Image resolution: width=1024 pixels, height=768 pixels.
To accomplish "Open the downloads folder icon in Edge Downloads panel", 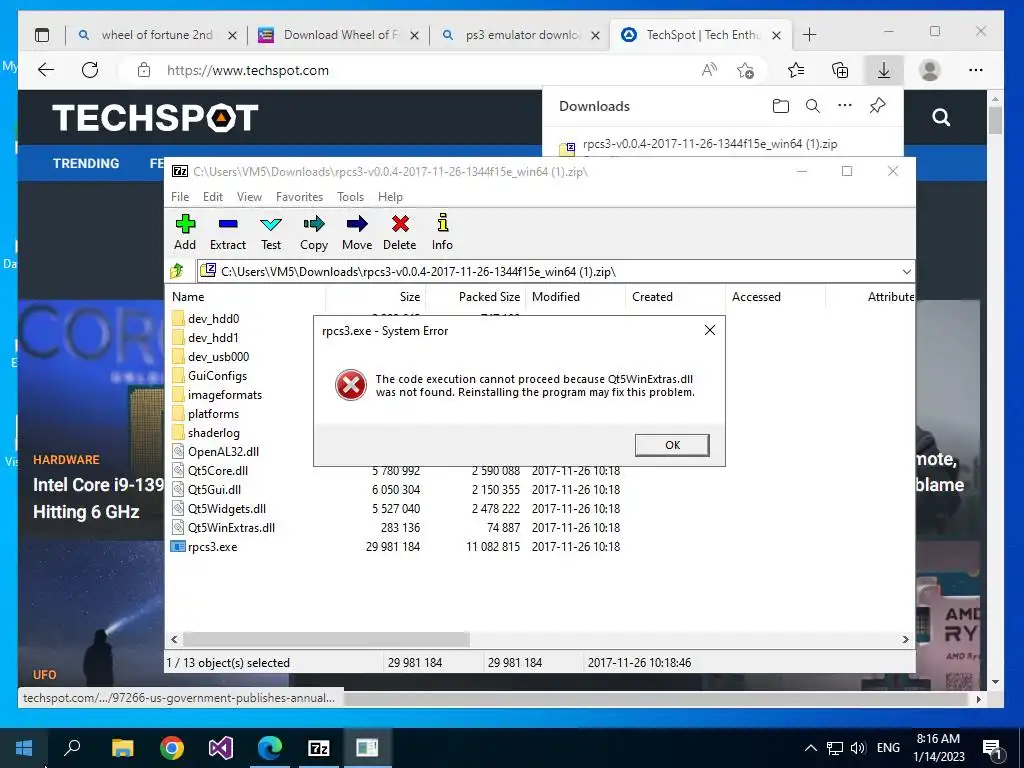I will [x=780, y=106].
